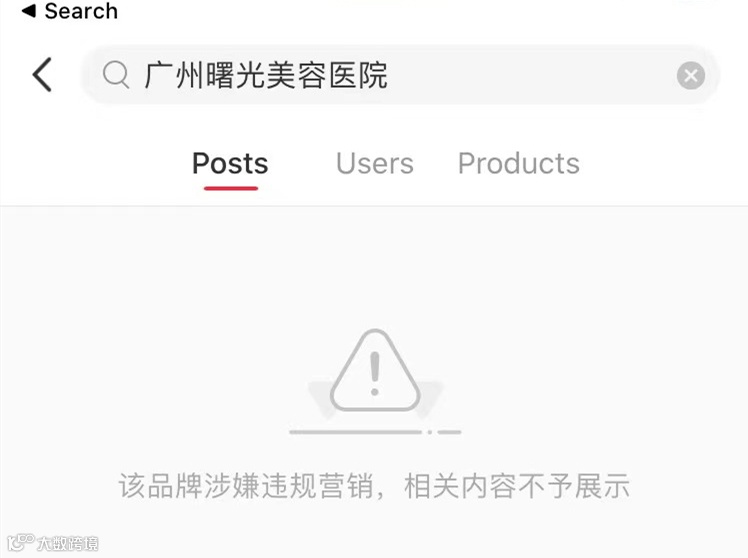Tap the gray line under the warning illustration

[x=375, y=432]
